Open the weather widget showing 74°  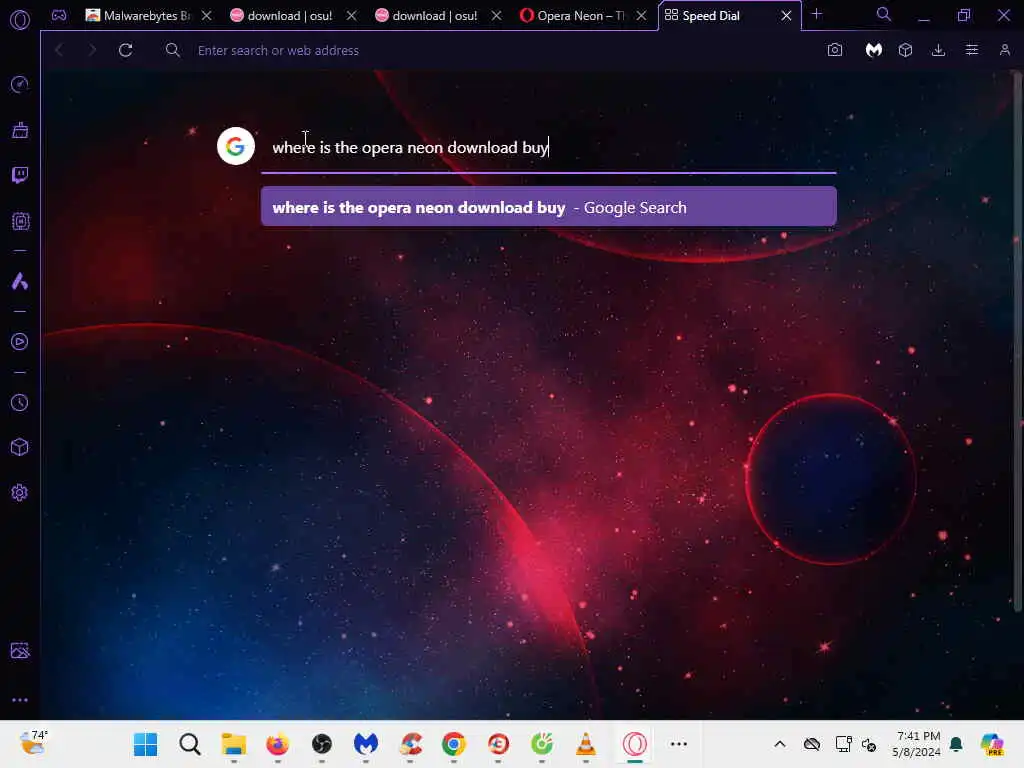[33, 743]
